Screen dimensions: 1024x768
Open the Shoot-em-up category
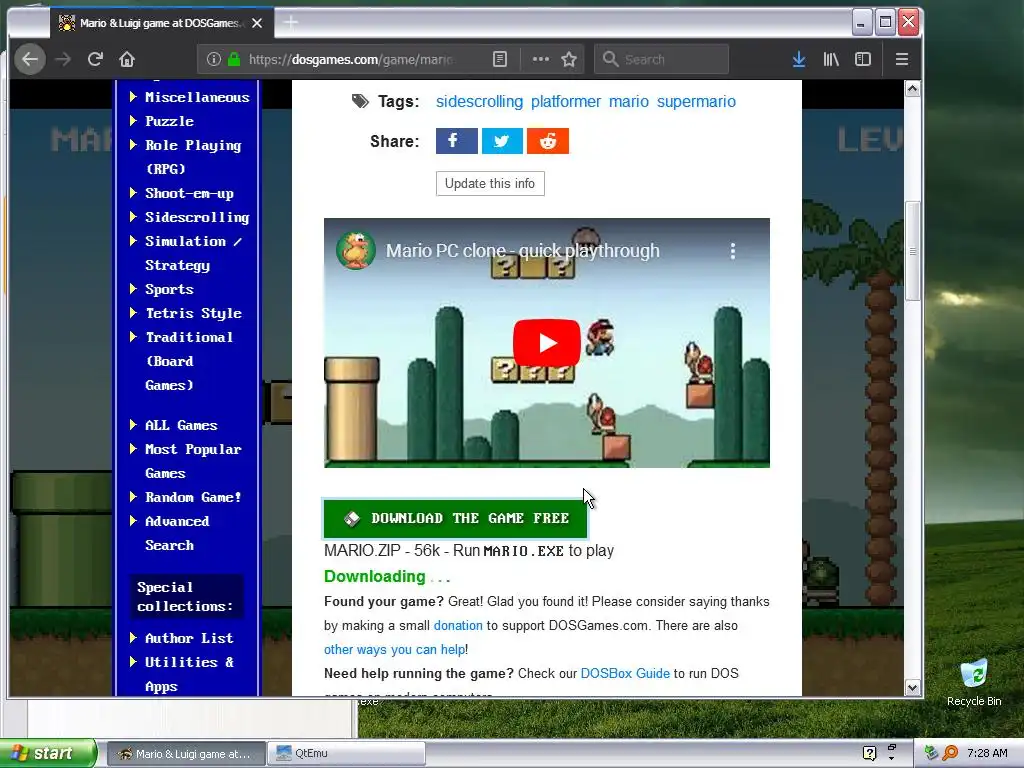189,193
